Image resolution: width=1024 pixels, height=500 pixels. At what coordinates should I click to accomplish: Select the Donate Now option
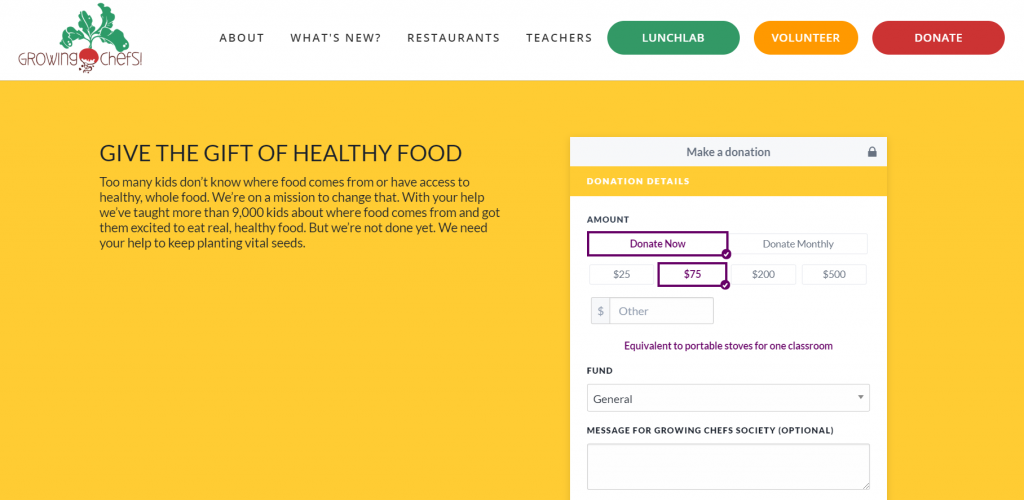click(657, 244)
